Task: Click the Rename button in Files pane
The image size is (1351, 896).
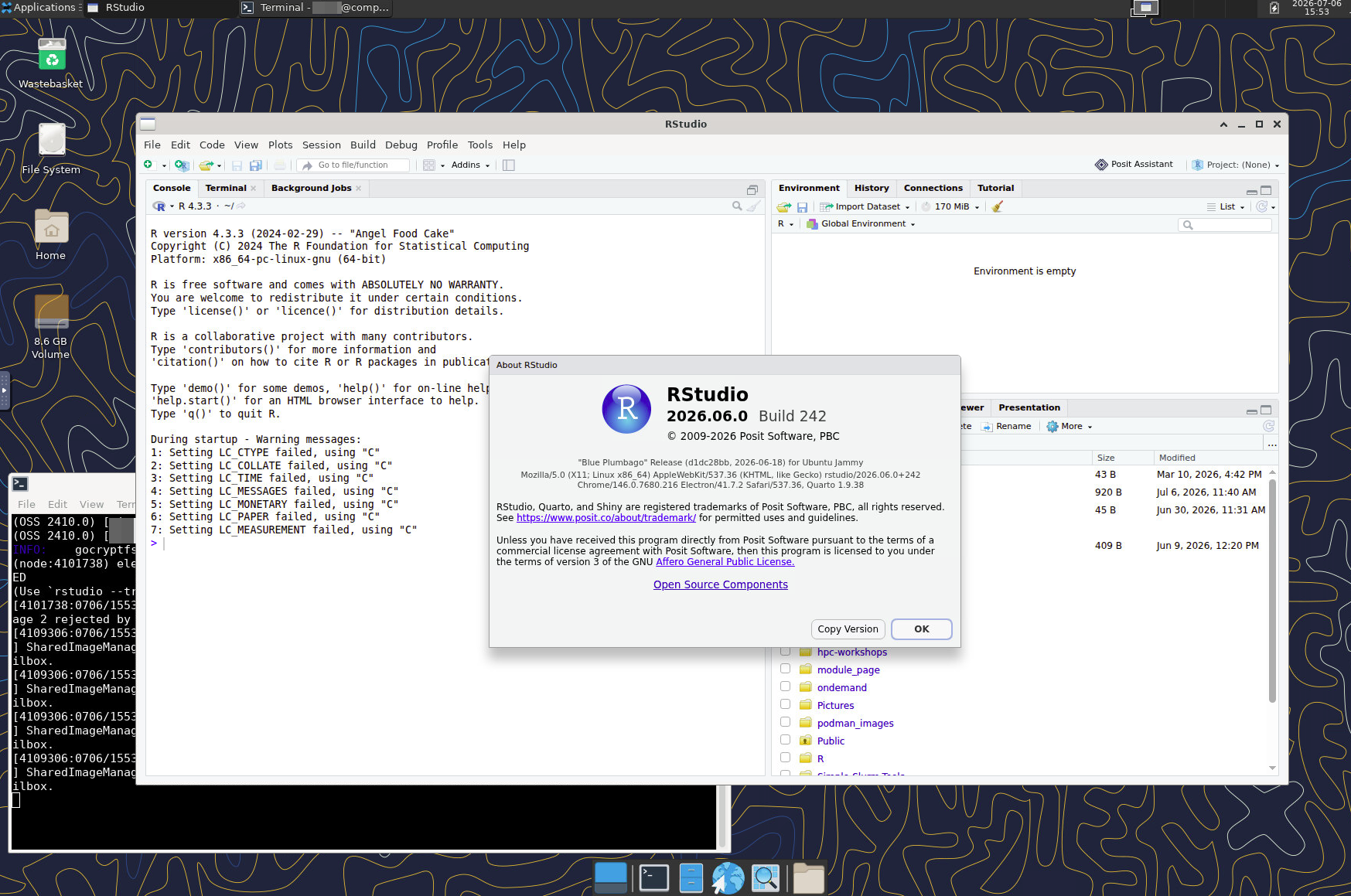Action: coord(1006,426)
